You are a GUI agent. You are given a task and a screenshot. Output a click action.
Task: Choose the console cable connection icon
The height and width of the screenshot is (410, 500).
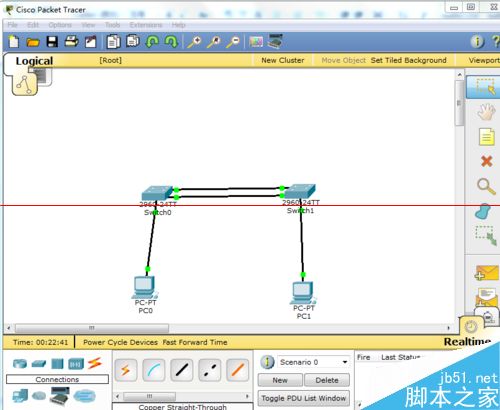[153, 370]
